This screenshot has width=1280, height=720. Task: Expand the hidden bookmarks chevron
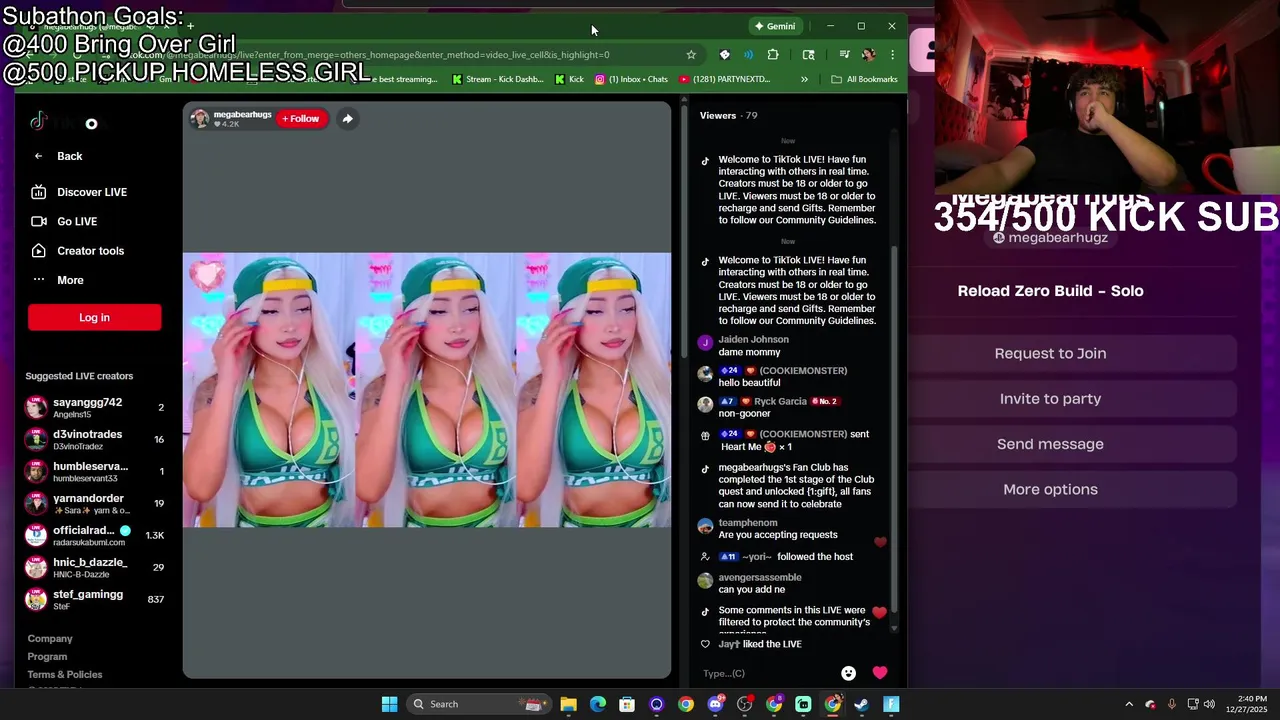804,79
